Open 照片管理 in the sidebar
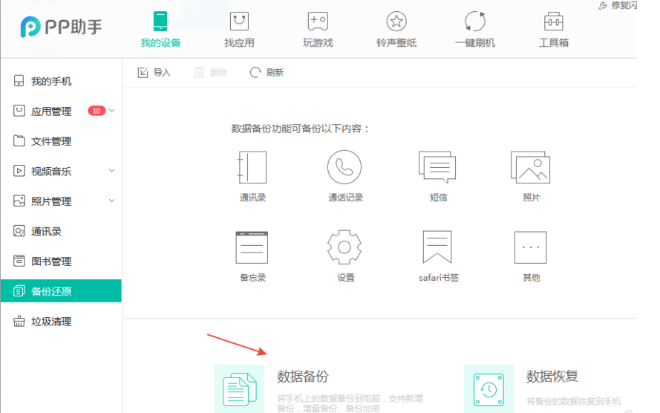Image resolution: width=660 pixels, height=413 pixels. coord(61,201)
